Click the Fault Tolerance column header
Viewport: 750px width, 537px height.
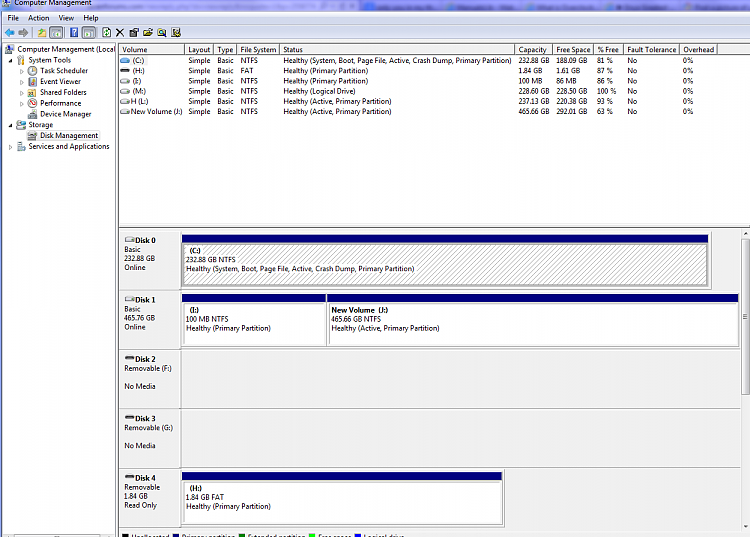click(651, 49)
